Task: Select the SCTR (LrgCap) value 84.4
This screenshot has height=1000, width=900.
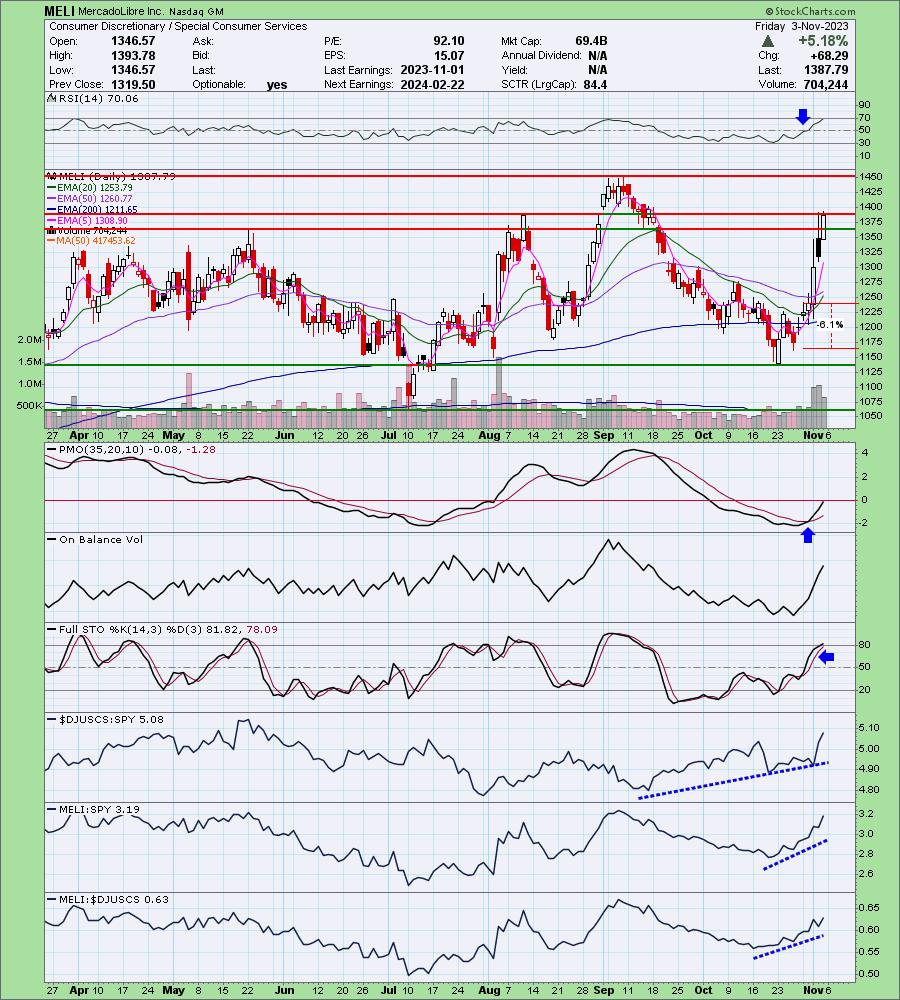Action: pos(594,85)
